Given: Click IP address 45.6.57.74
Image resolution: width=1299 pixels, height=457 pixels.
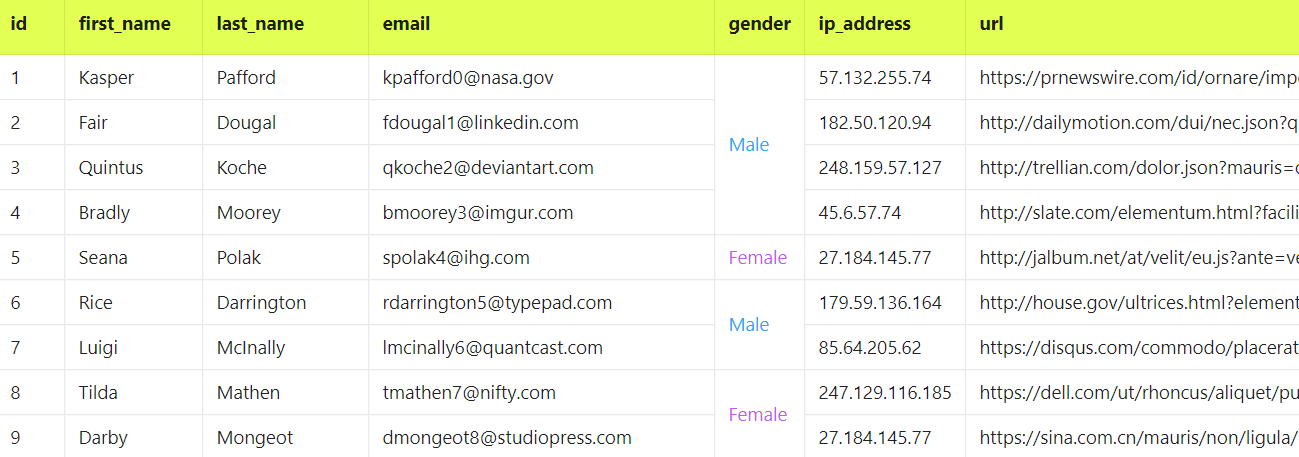Looking at the screenshot, I should [885, 212].
